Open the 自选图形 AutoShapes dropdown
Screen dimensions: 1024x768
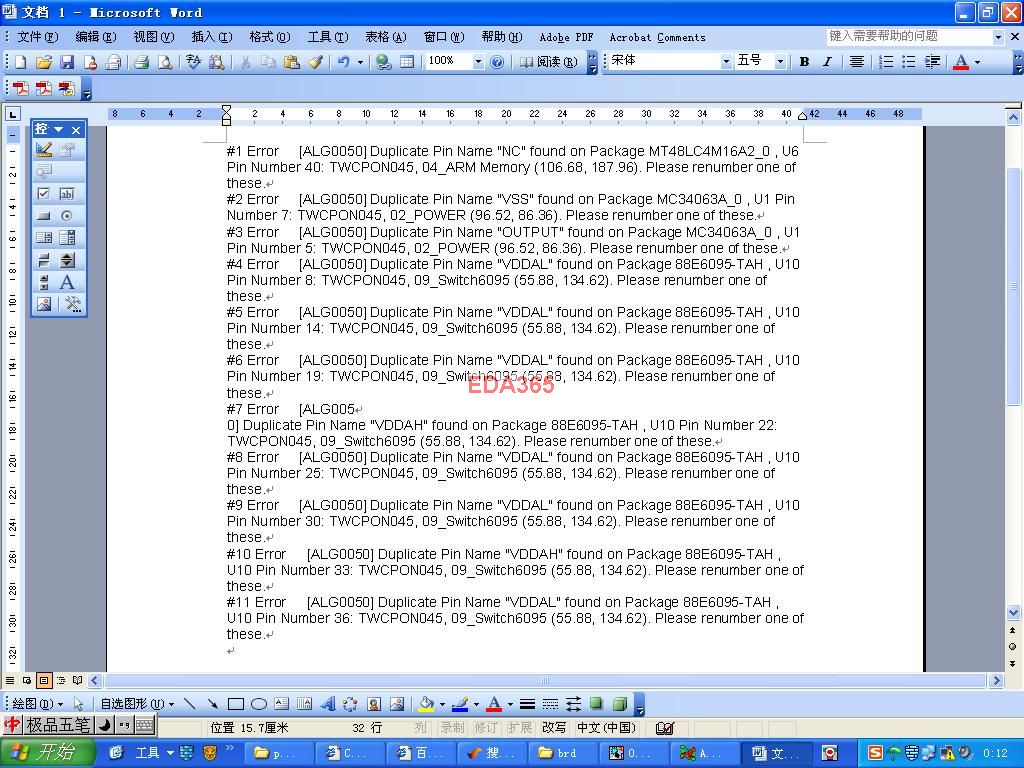(136, 704)
